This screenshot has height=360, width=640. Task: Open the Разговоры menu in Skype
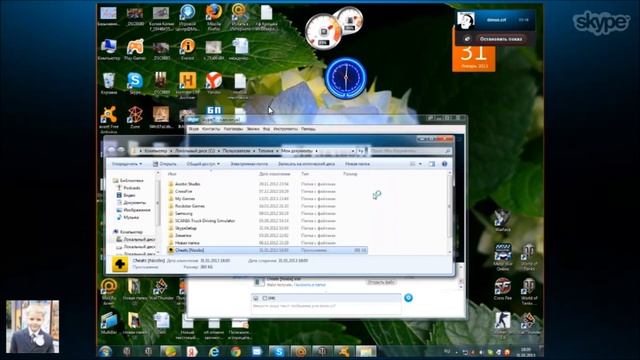coord(233,129)
